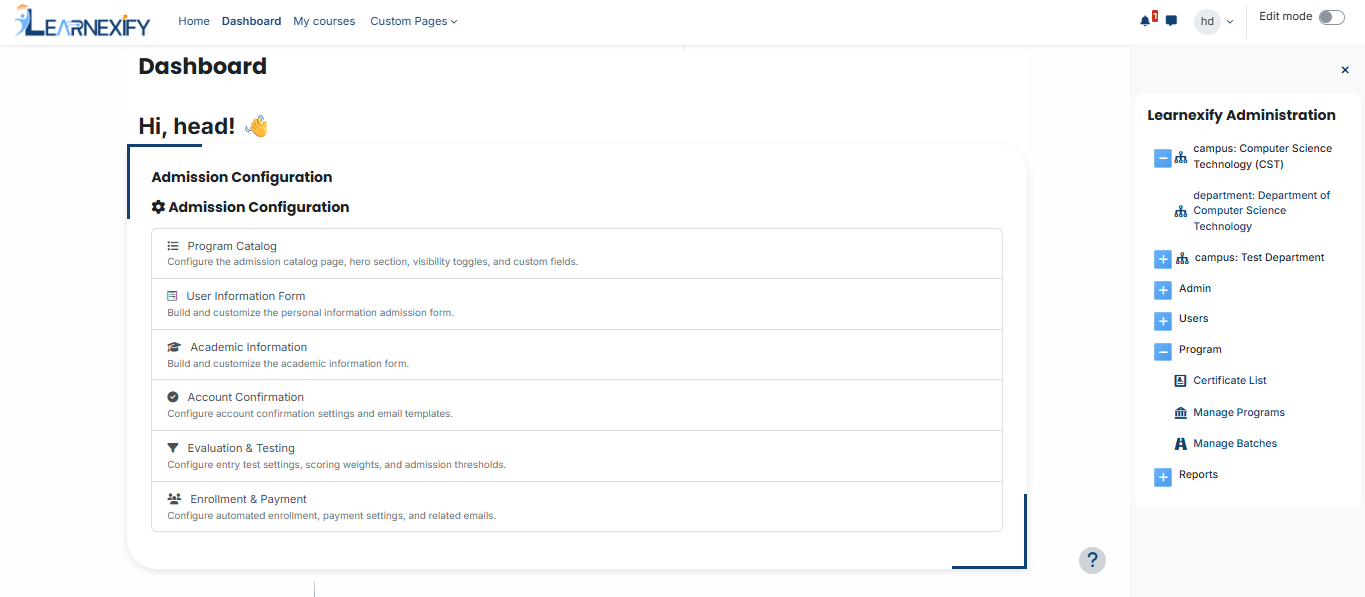The image size is (1365, 597).
Task: Click the Test Department campus hierarchy icon
Action: [x=1182, y=258]
